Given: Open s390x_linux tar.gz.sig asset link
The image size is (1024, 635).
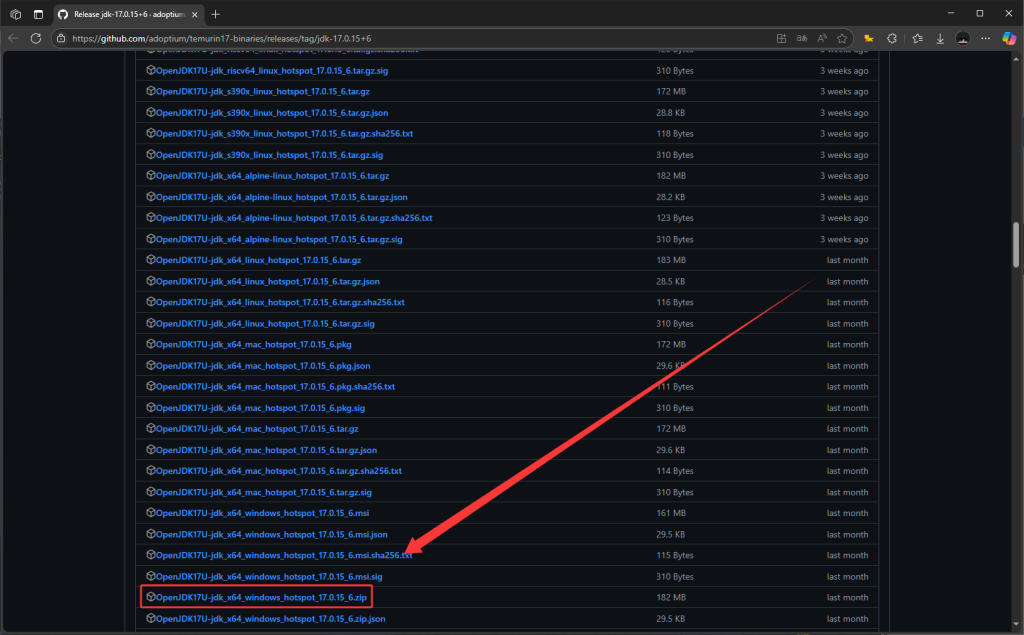Looking at the screenshot, I should [269, 155].
